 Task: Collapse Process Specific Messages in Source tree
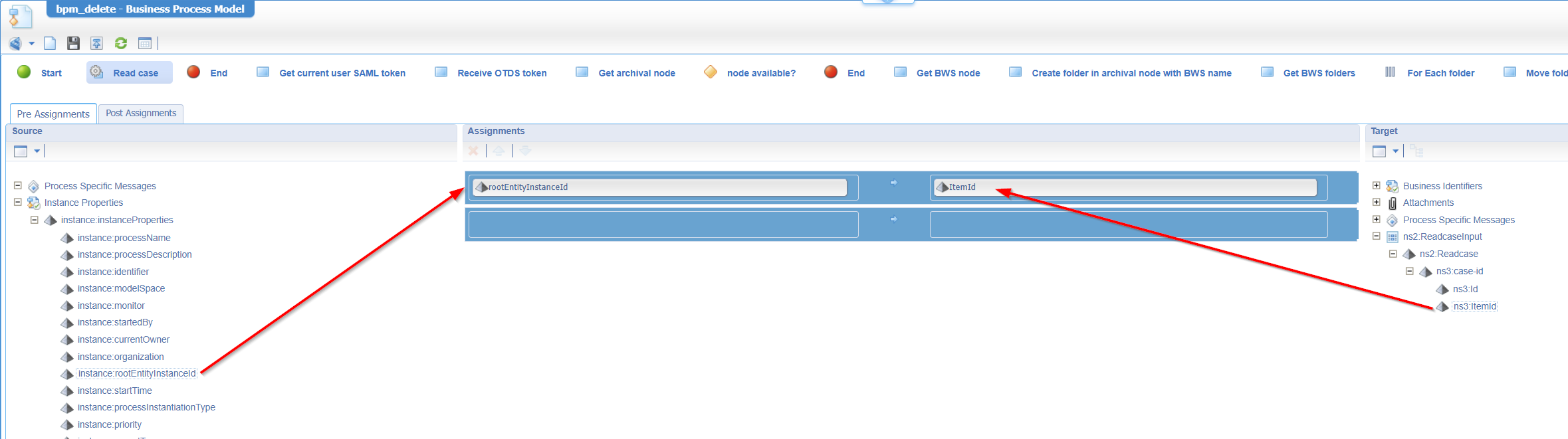18,185
